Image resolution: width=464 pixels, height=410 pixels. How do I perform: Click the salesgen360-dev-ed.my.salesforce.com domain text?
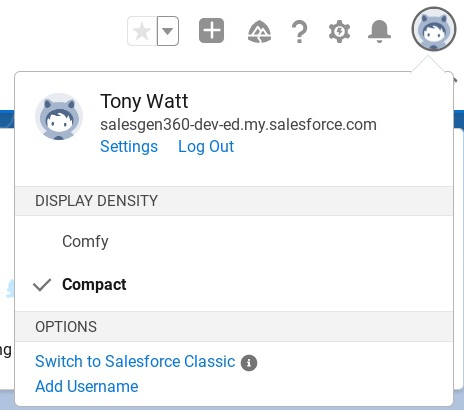point(238,125)
